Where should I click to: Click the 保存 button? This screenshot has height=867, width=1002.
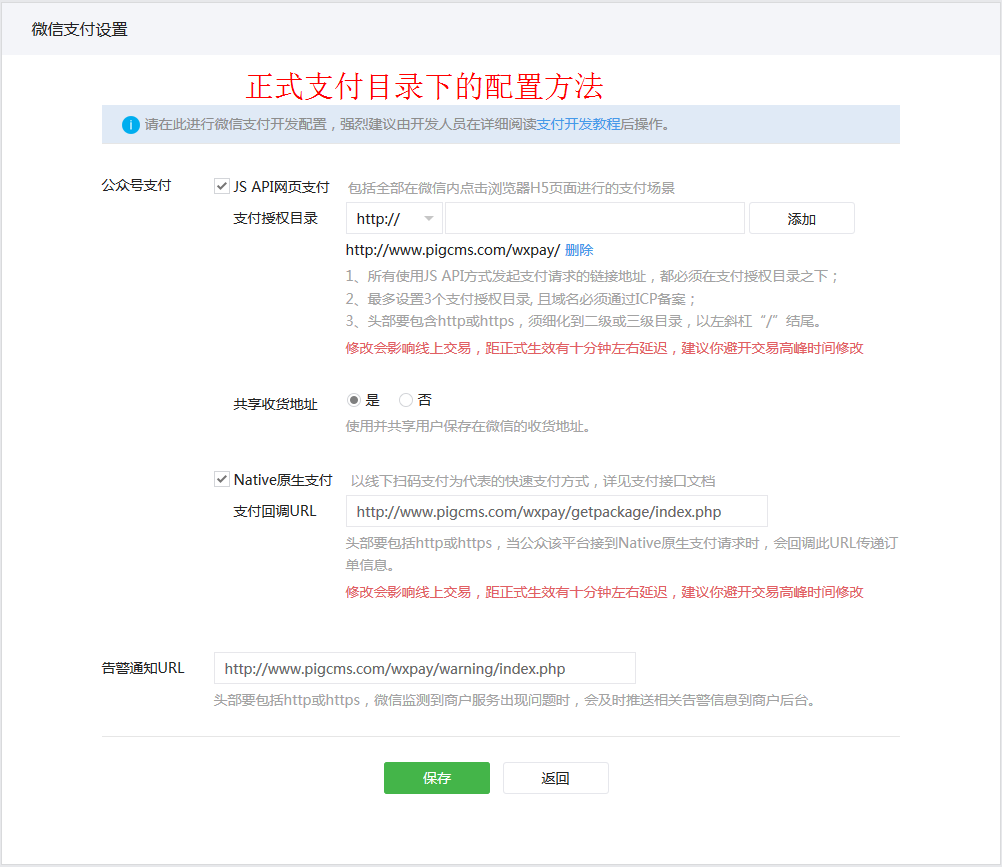coord(436,777)
